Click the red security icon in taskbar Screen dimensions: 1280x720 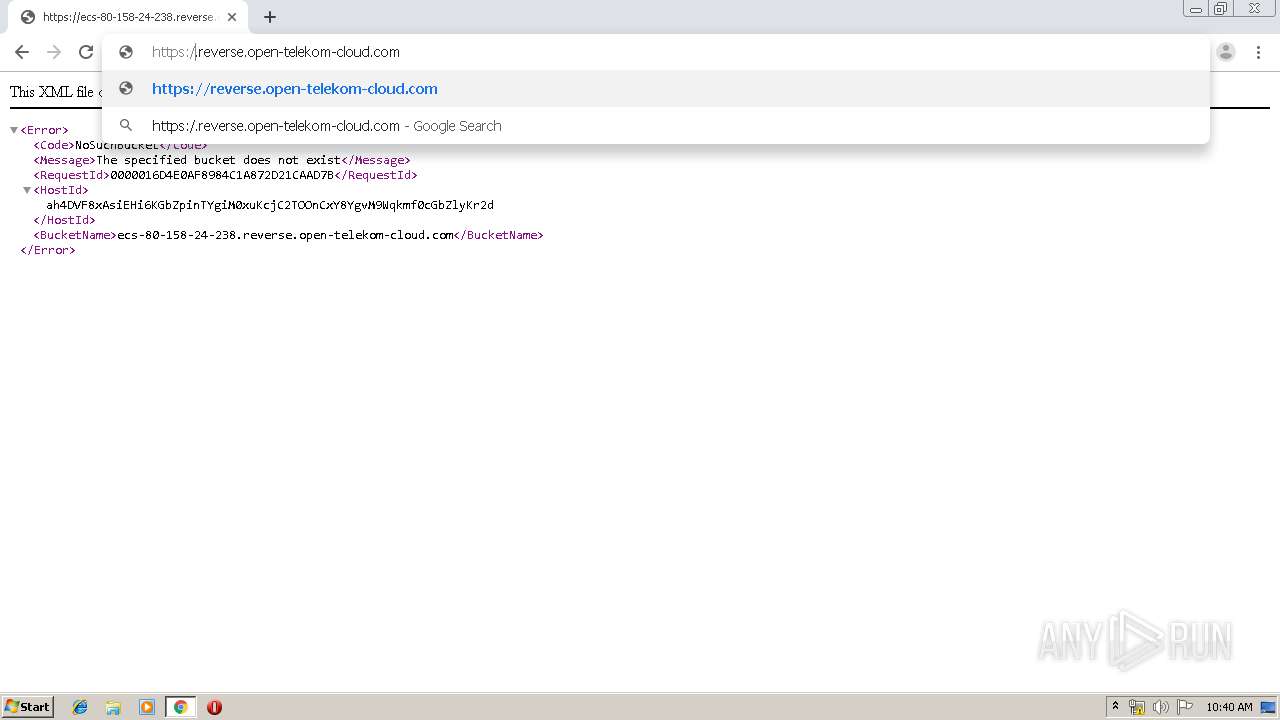pos(214,707)
